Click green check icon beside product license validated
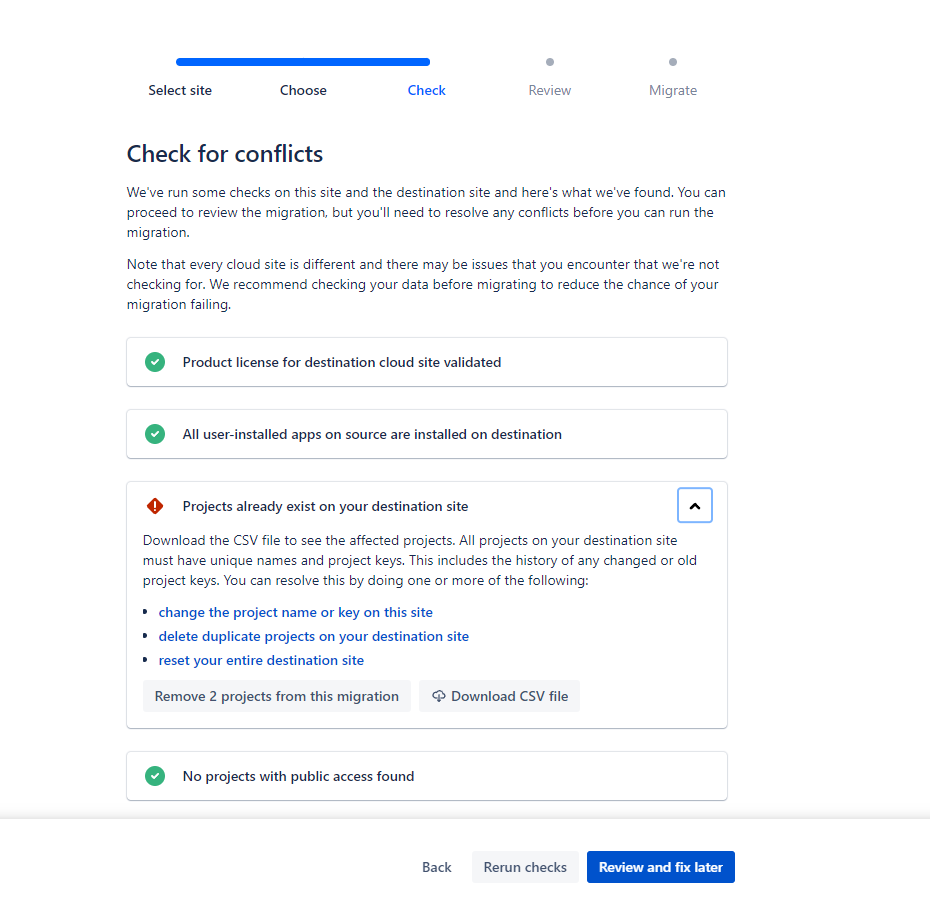 point(155,362)
